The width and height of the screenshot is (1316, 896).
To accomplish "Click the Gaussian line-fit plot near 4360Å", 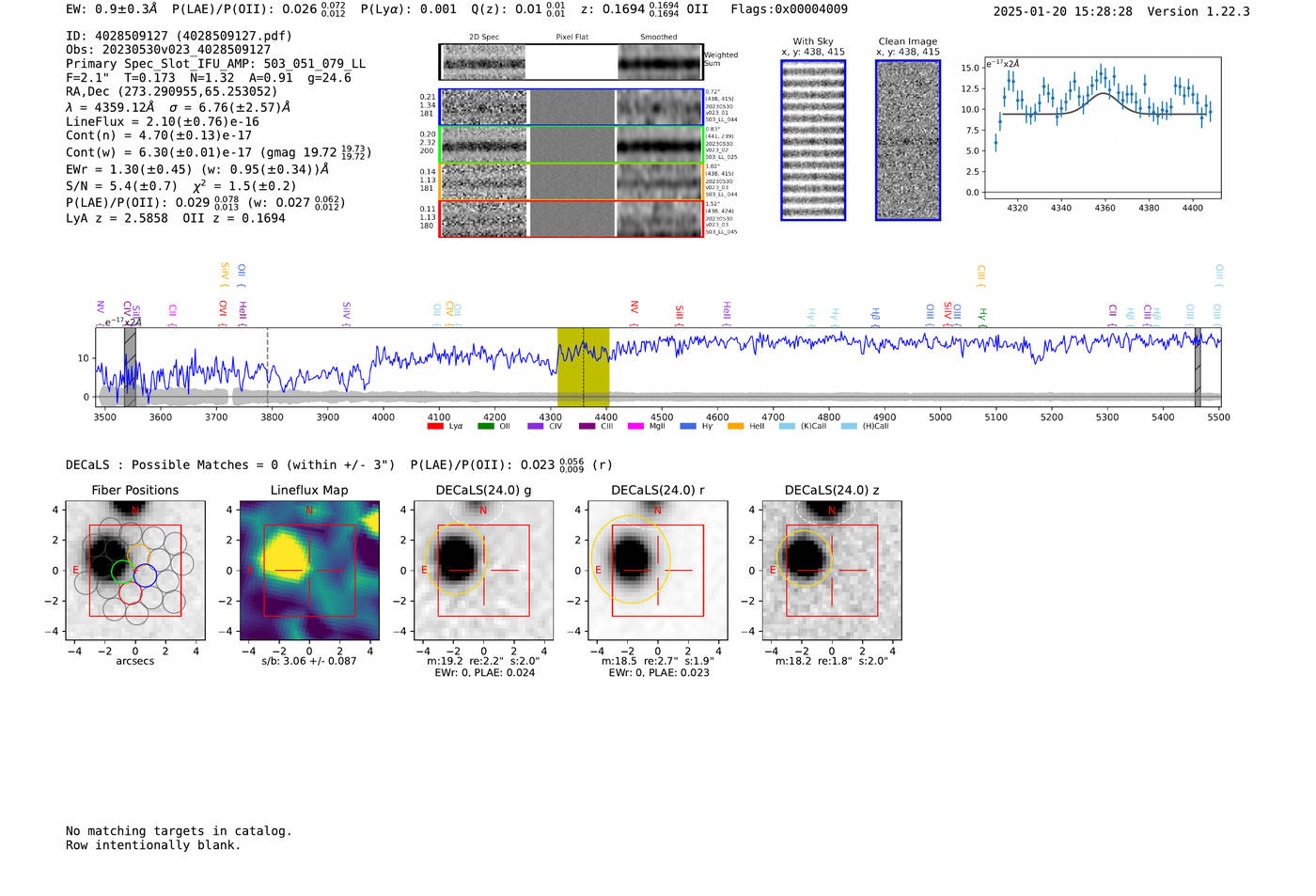I will click(x=1102, y=128).
